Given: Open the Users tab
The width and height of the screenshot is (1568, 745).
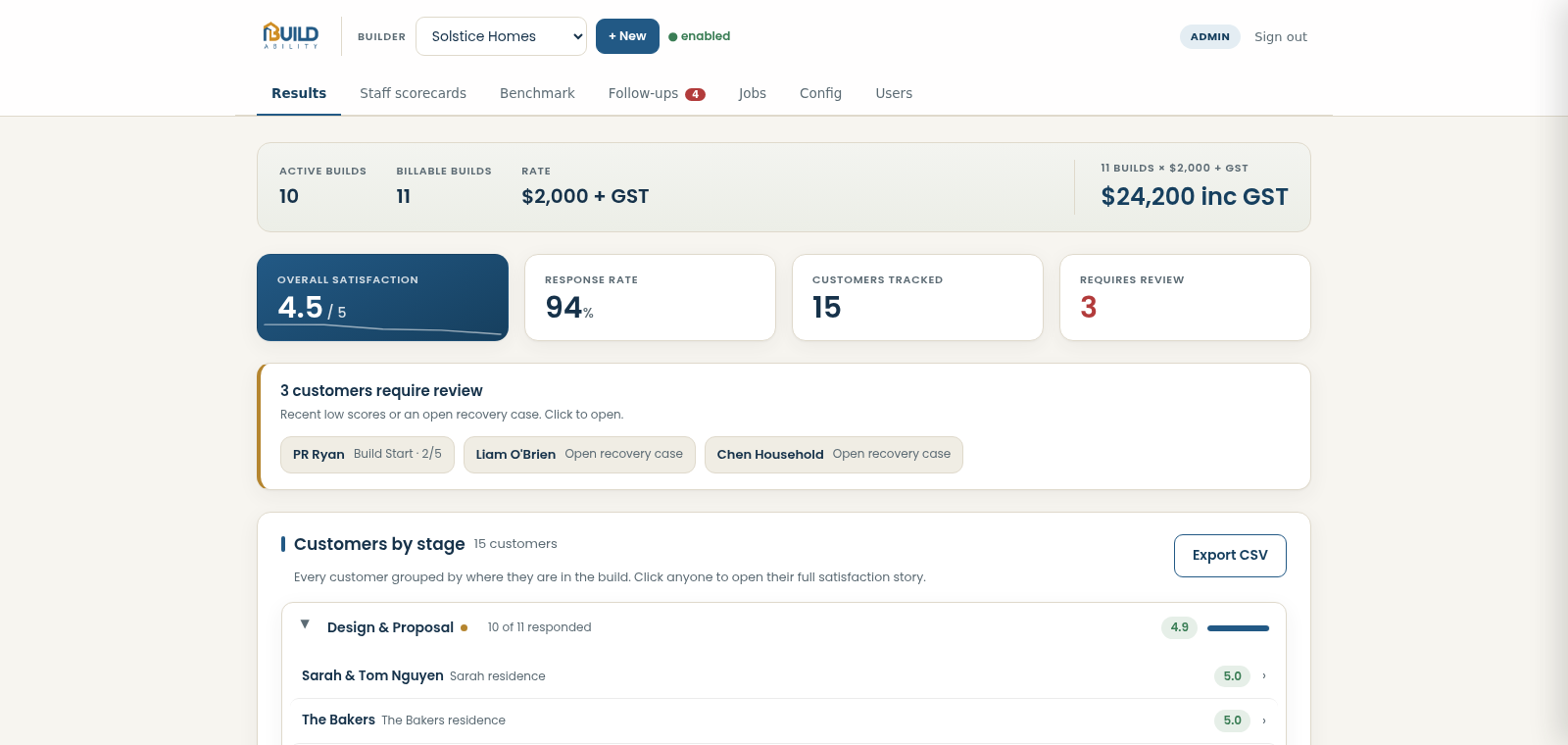Looking at the screenshot, I should (x=894, y=93).
